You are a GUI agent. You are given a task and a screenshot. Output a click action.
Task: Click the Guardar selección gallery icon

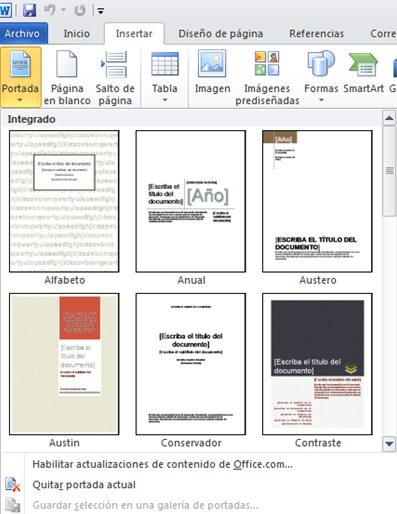click(13, 505)
